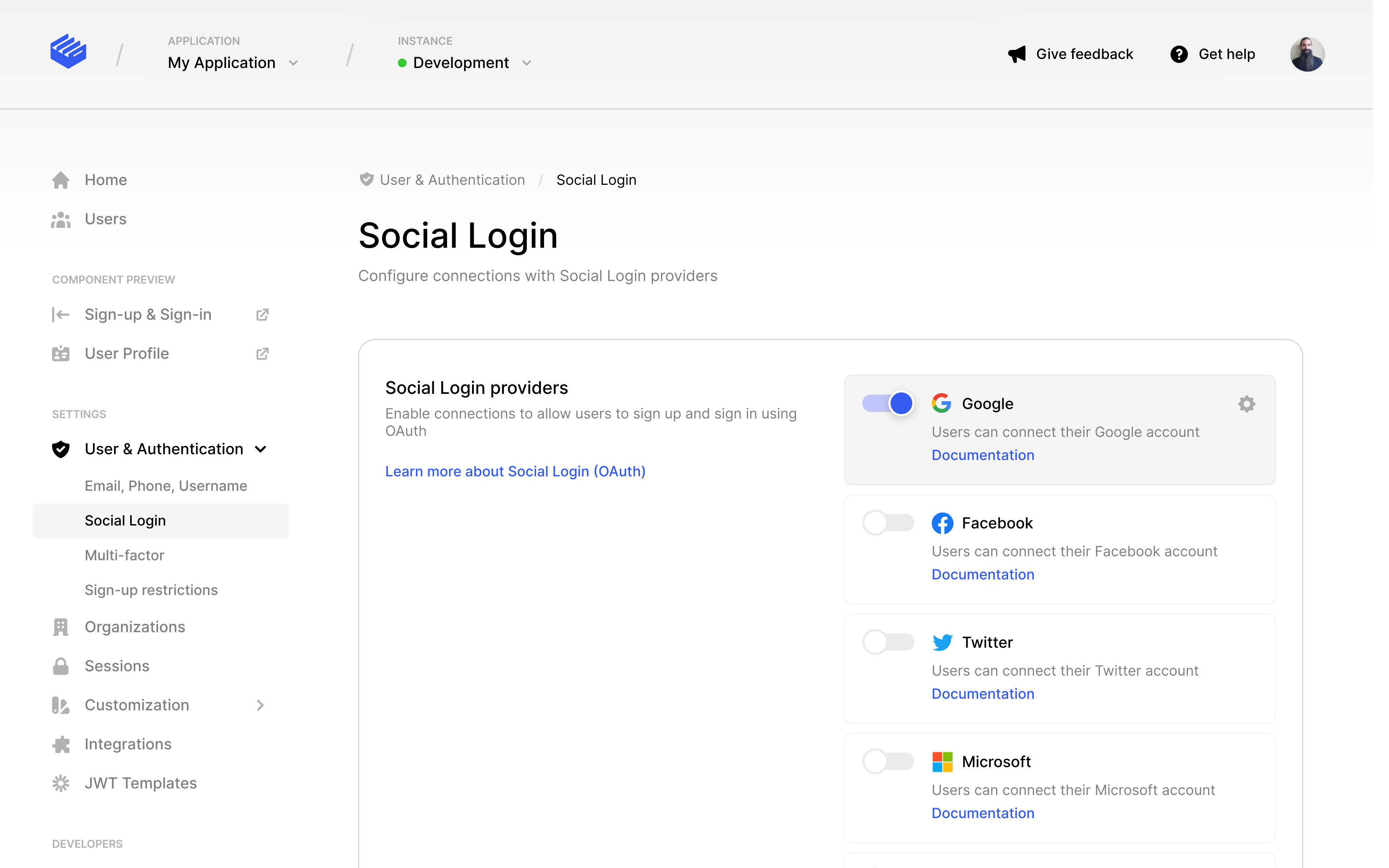The image size is (1389, 868).
Task: Click Get help button
Action: pos(1212,55)
